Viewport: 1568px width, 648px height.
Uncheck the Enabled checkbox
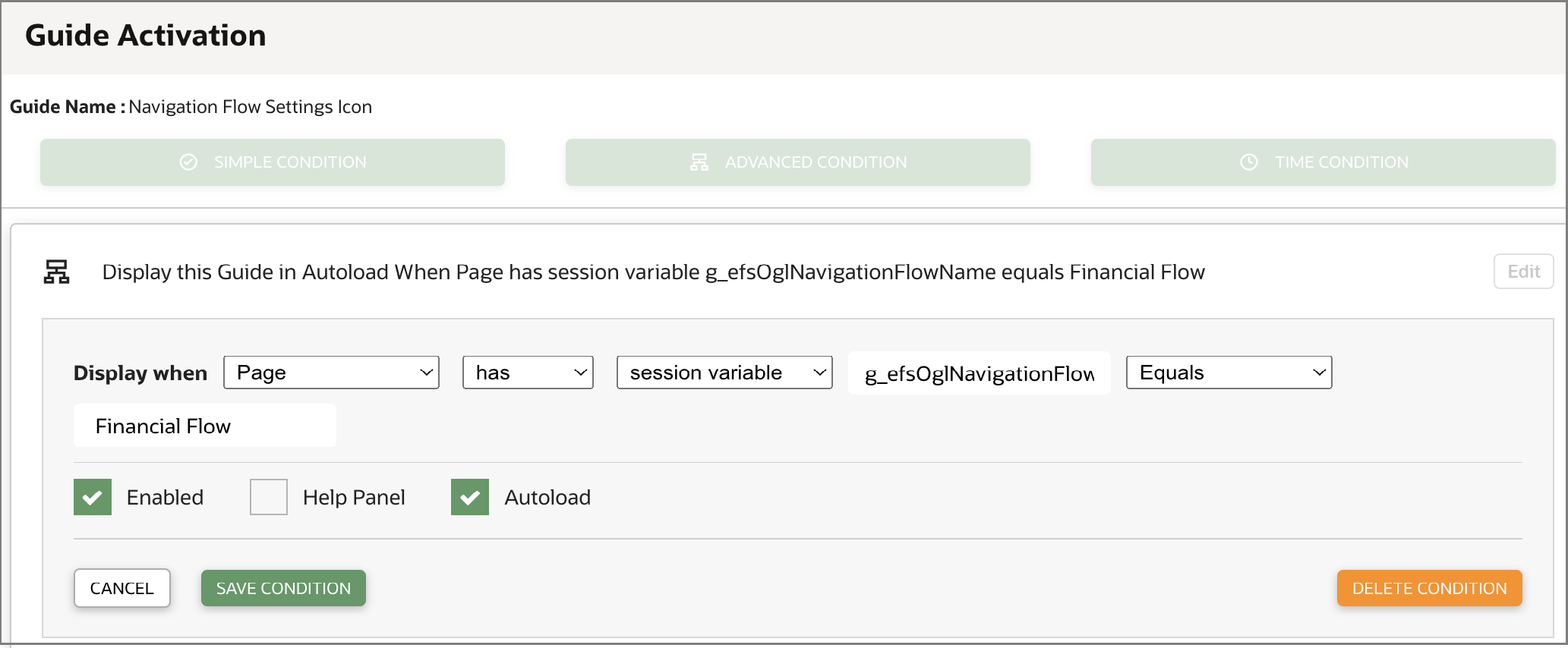click(92, 496)
